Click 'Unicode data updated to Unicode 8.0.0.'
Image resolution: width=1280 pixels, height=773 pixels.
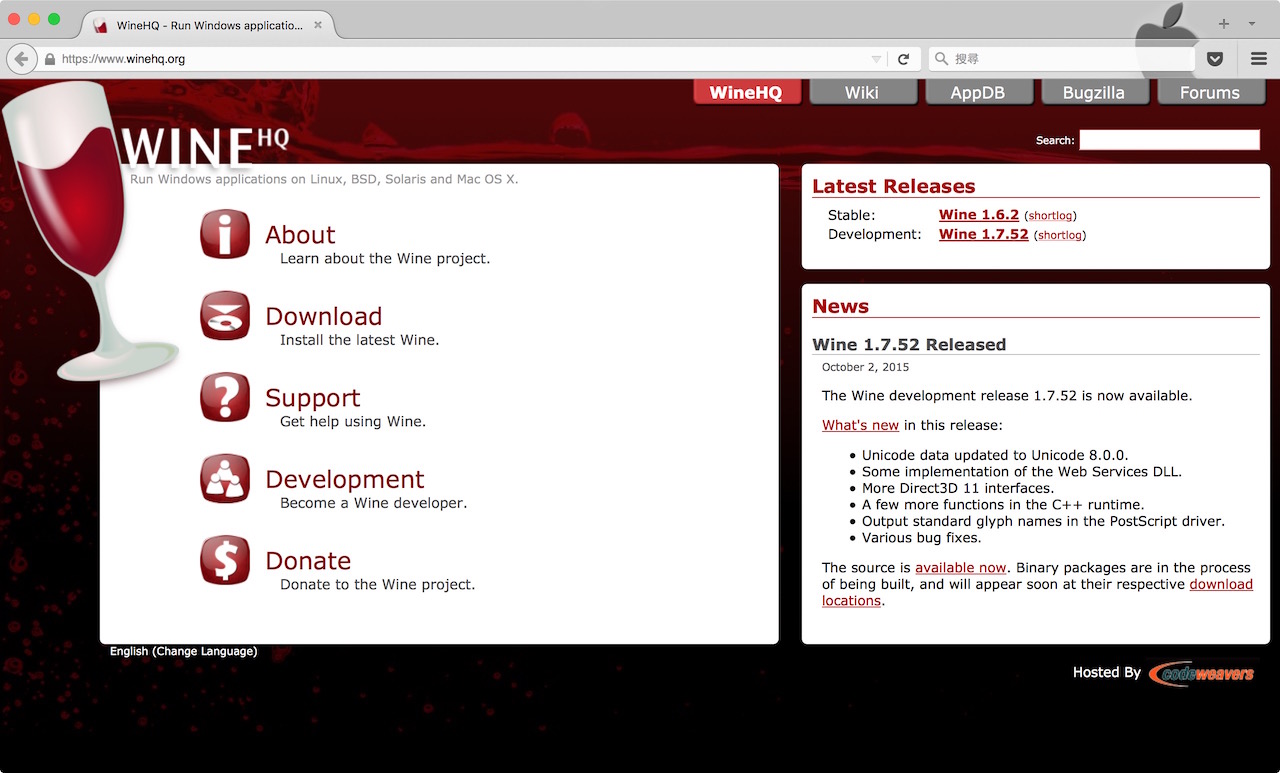click(x=995, y=455)
